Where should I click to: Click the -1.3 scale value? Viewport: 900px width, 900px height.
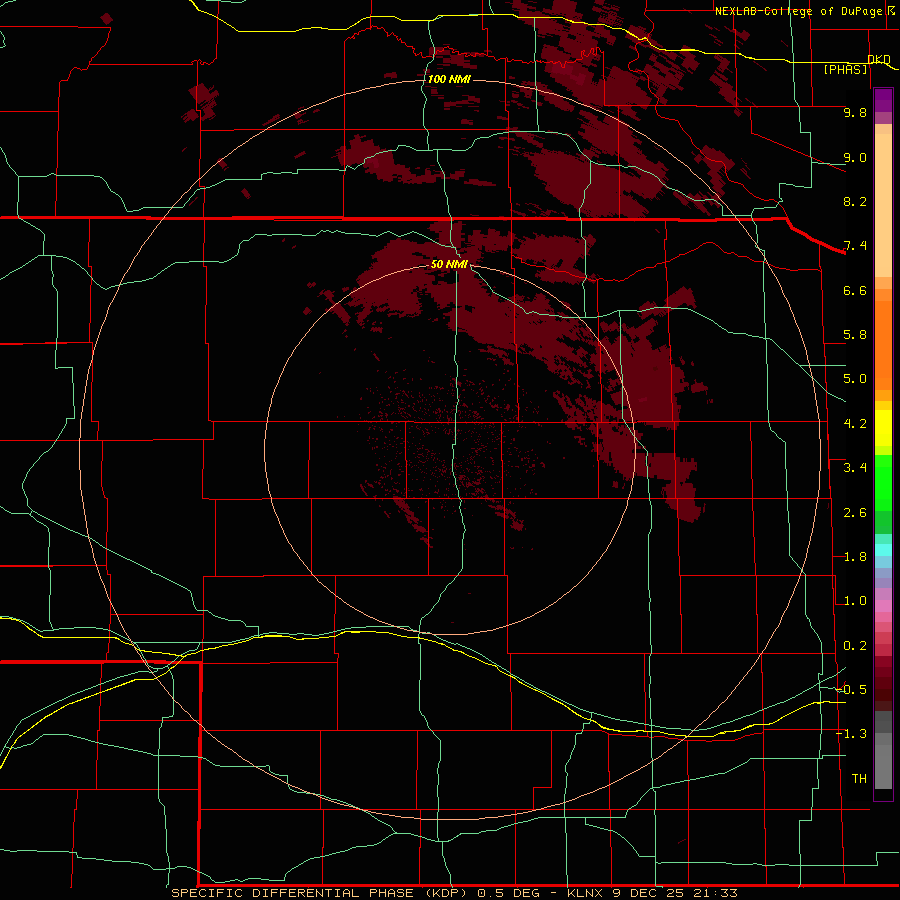pyautogui.click(x=852, y=734)
